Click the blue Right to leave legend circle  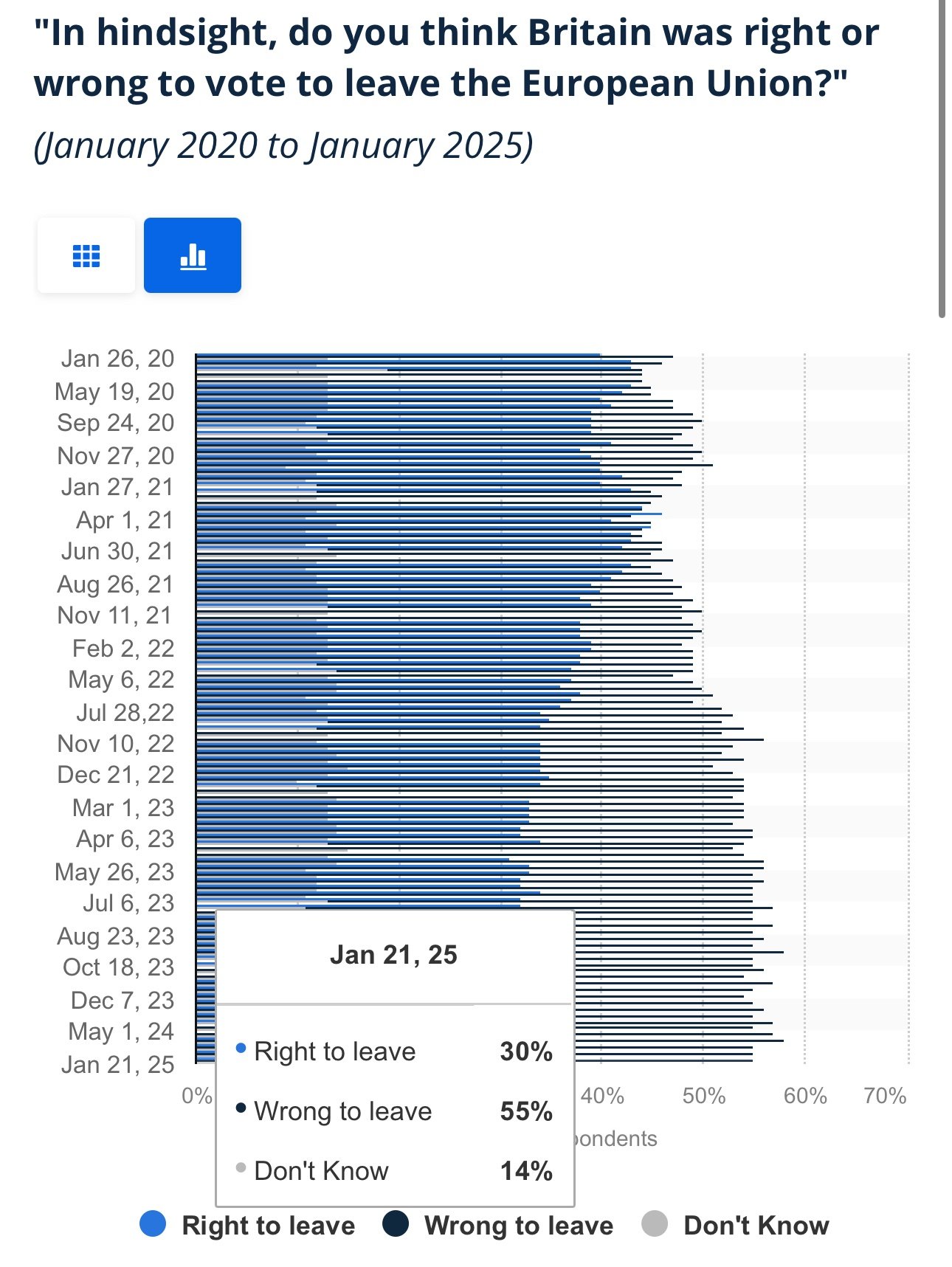pyautogui.click(x=153, y=1224)
